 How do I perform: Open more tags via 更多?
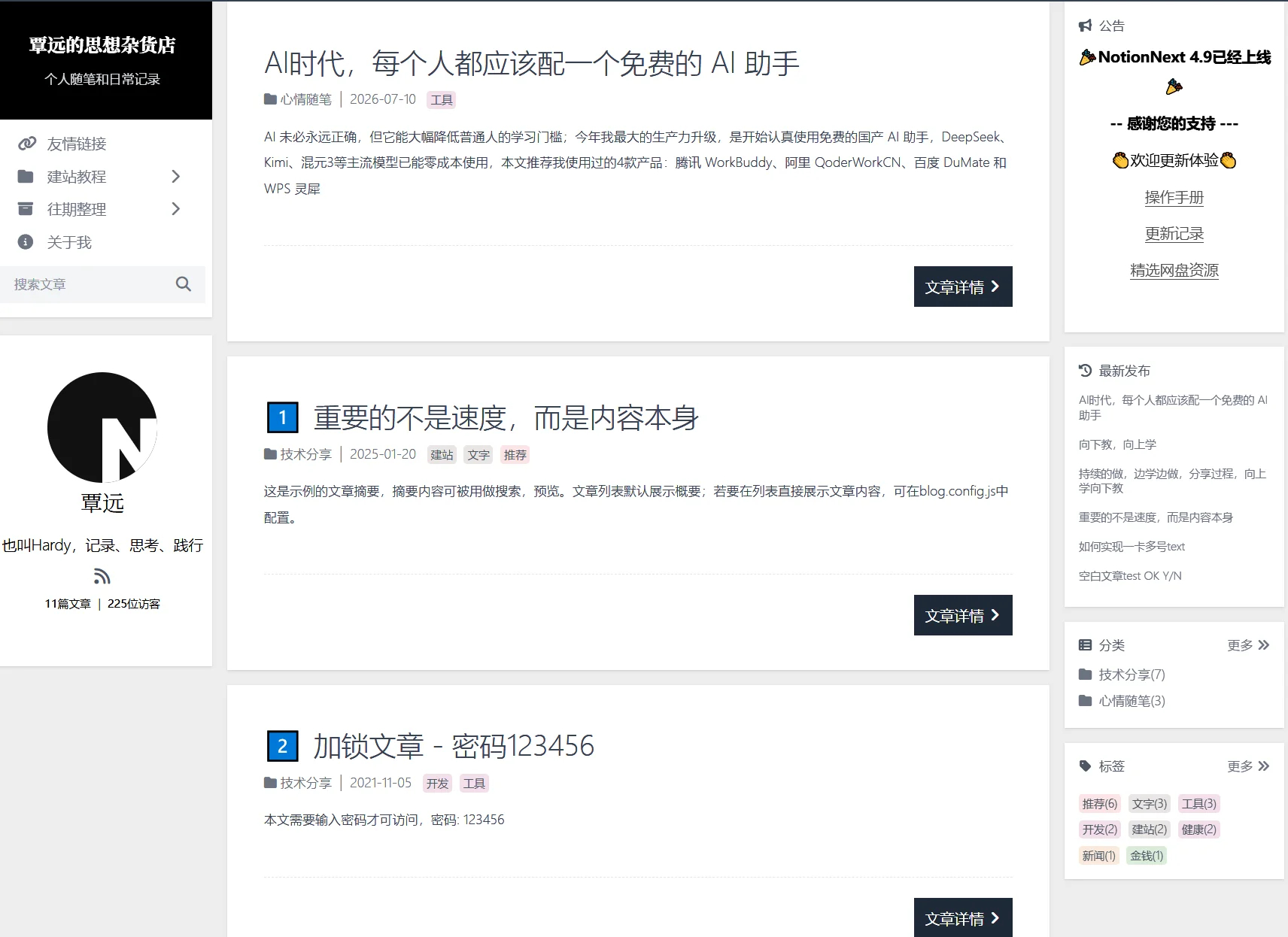(x=1248, y=766)
